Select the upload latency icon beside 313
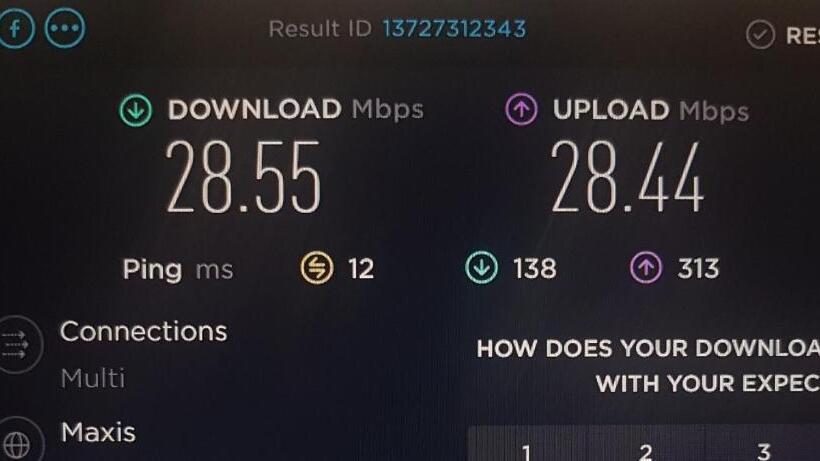This screenshot has height=461, width=820. point(646,268)
